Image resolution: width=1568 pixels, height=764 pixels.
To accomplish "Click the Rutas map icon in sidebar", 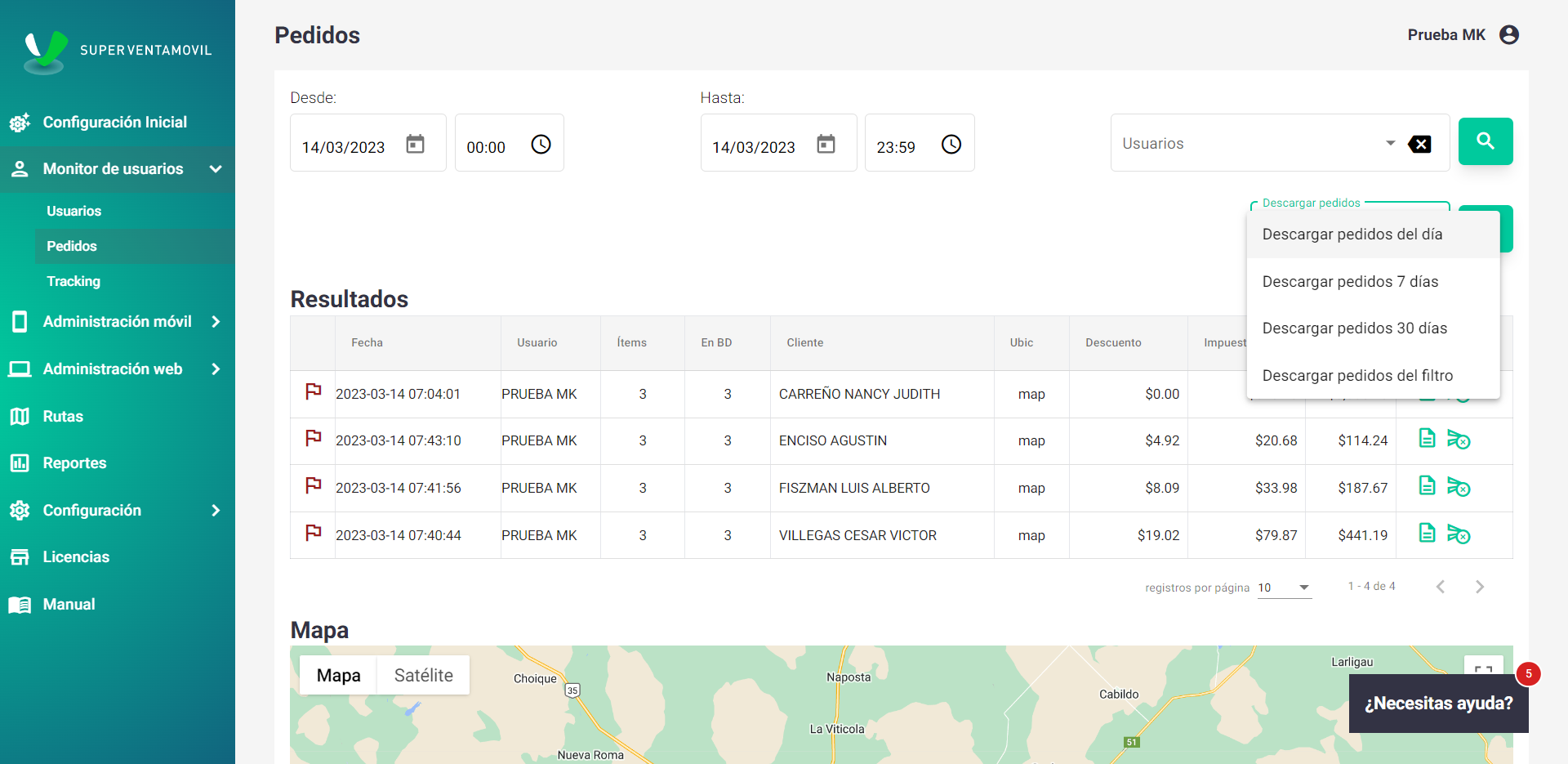I will point(20,417).
